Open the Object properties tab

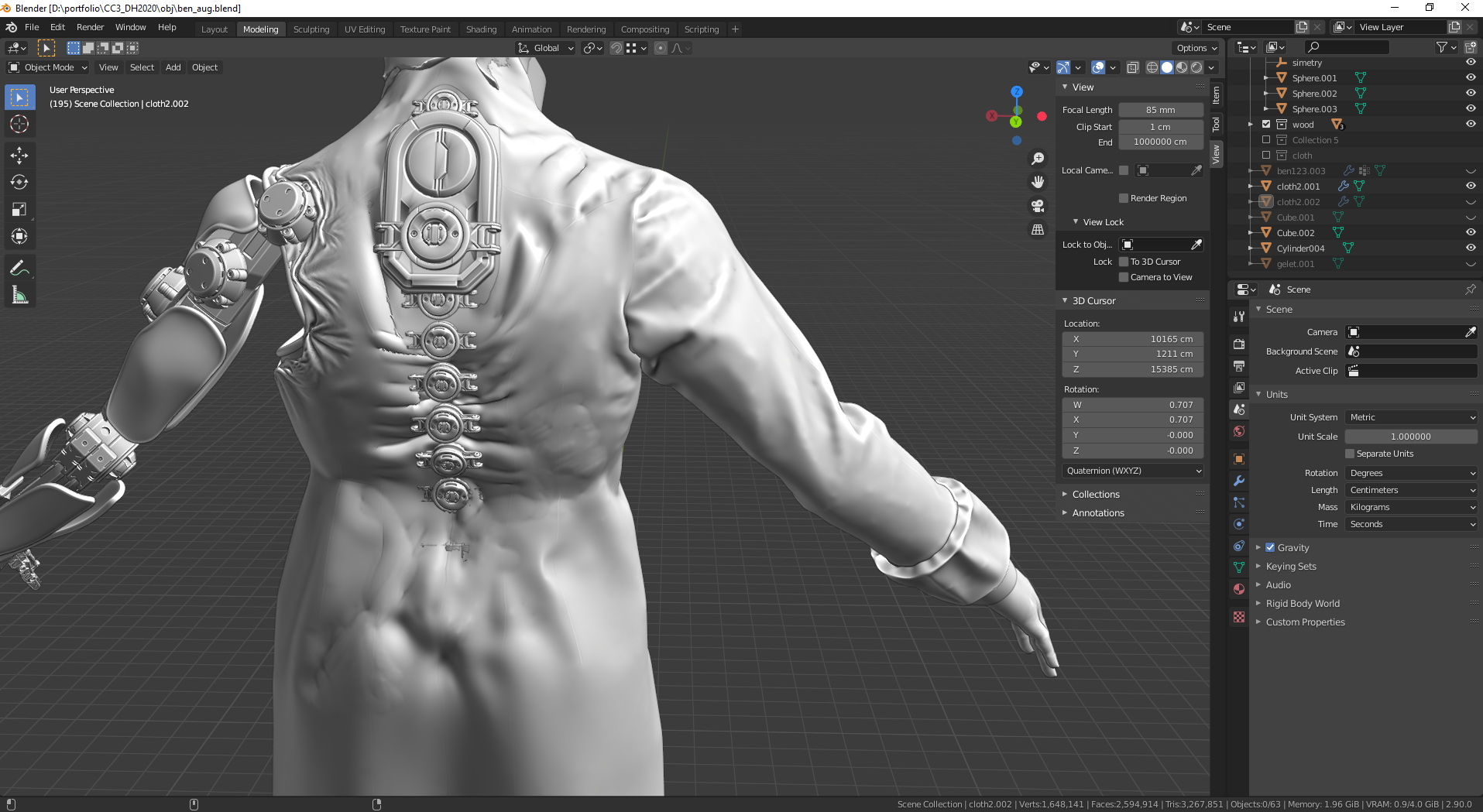[1239, 459]
